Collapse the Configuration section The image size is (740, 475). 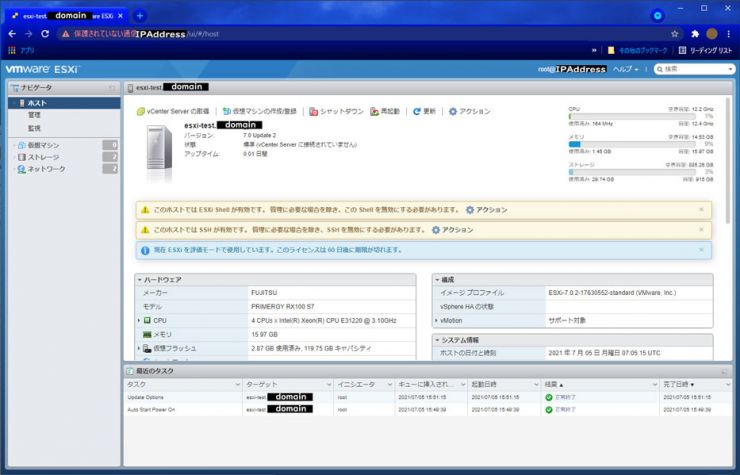(x=437, y=280)
